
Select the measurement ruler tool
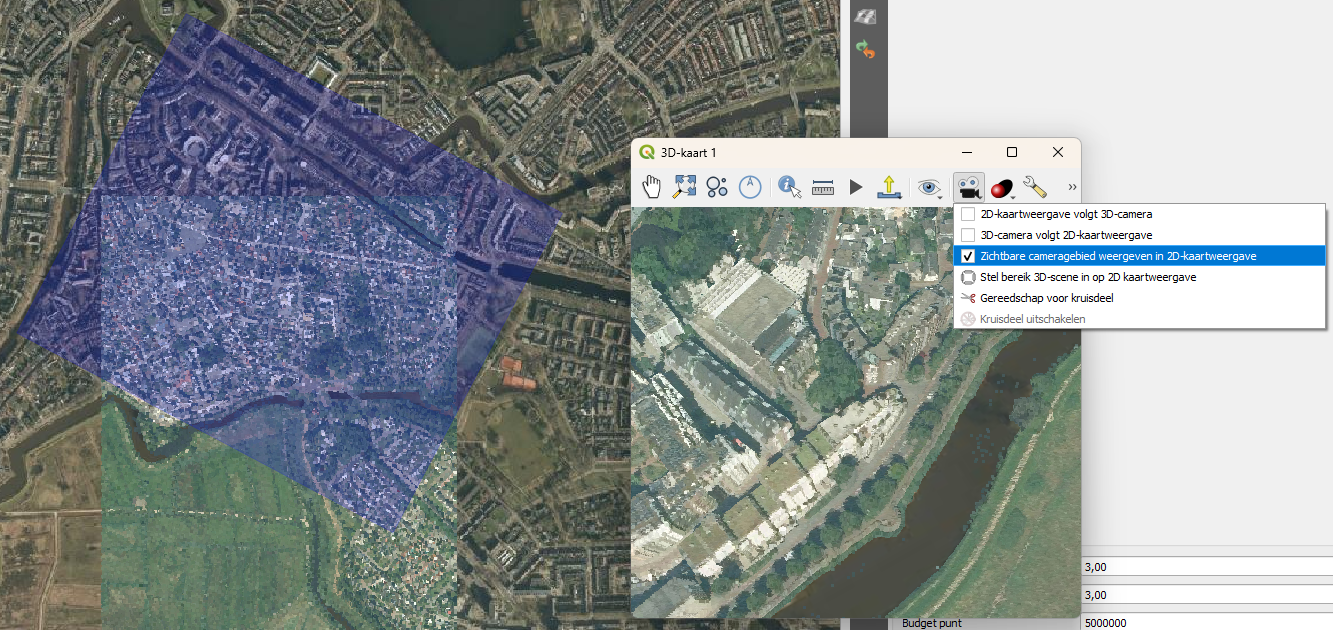[823, 187]
